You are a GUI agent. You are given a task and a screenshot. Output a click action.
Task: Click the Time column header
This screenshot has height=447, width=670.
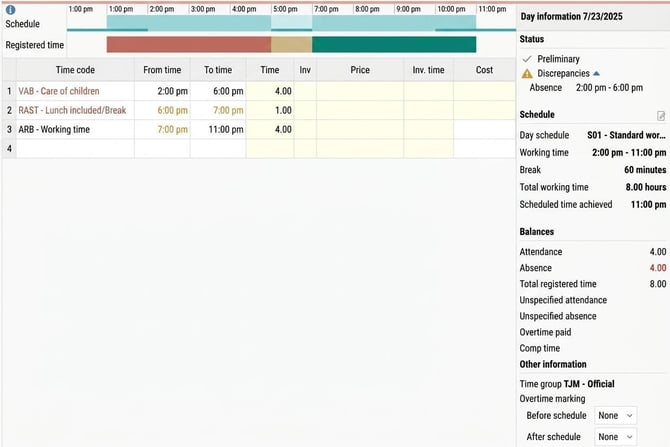click(270, 70)
